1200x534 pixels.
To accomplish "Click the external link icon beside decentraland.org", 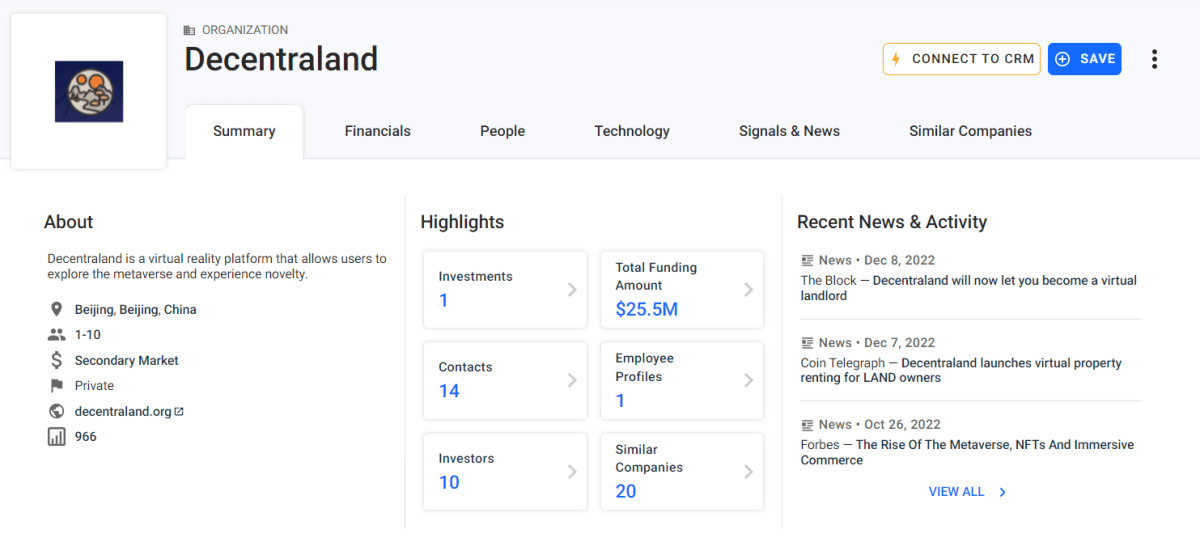I will click(x=179, y=411).
